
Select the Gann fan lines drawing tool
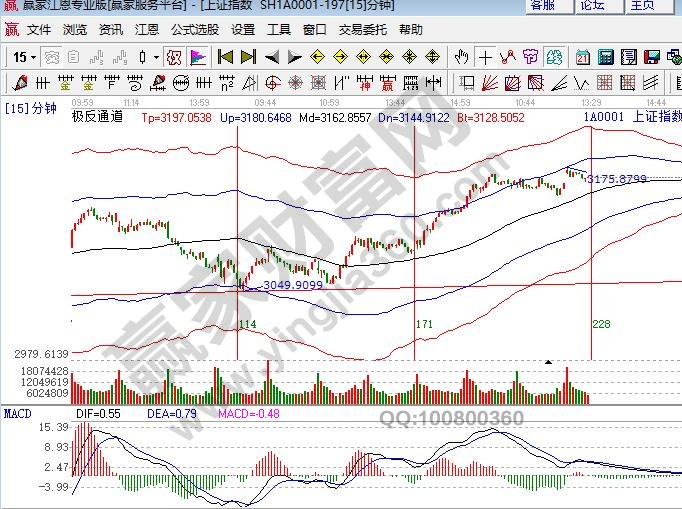[490, 82]
